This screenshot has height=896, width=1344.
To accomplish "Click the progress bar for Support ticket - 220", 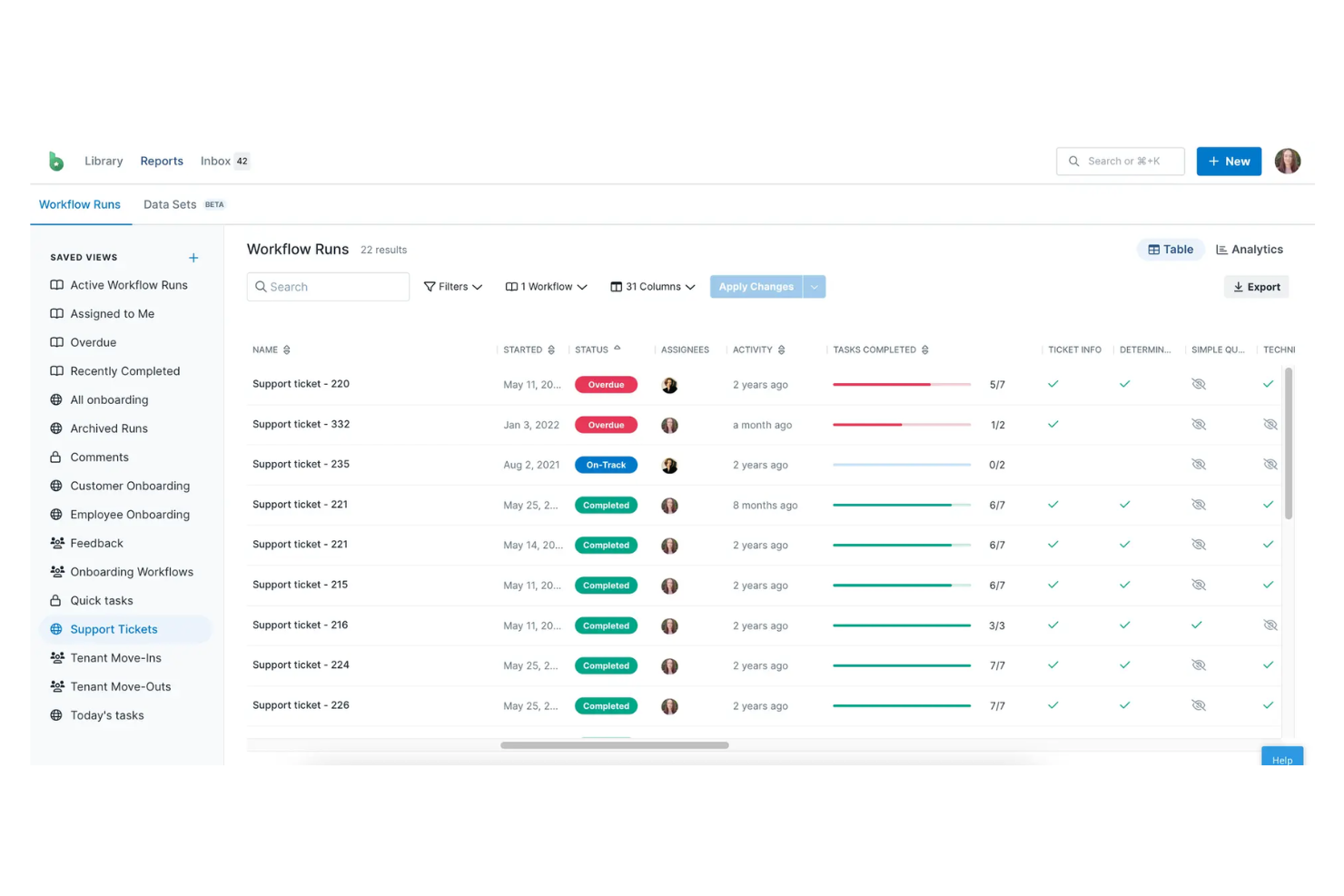I will tap(902, 384).
